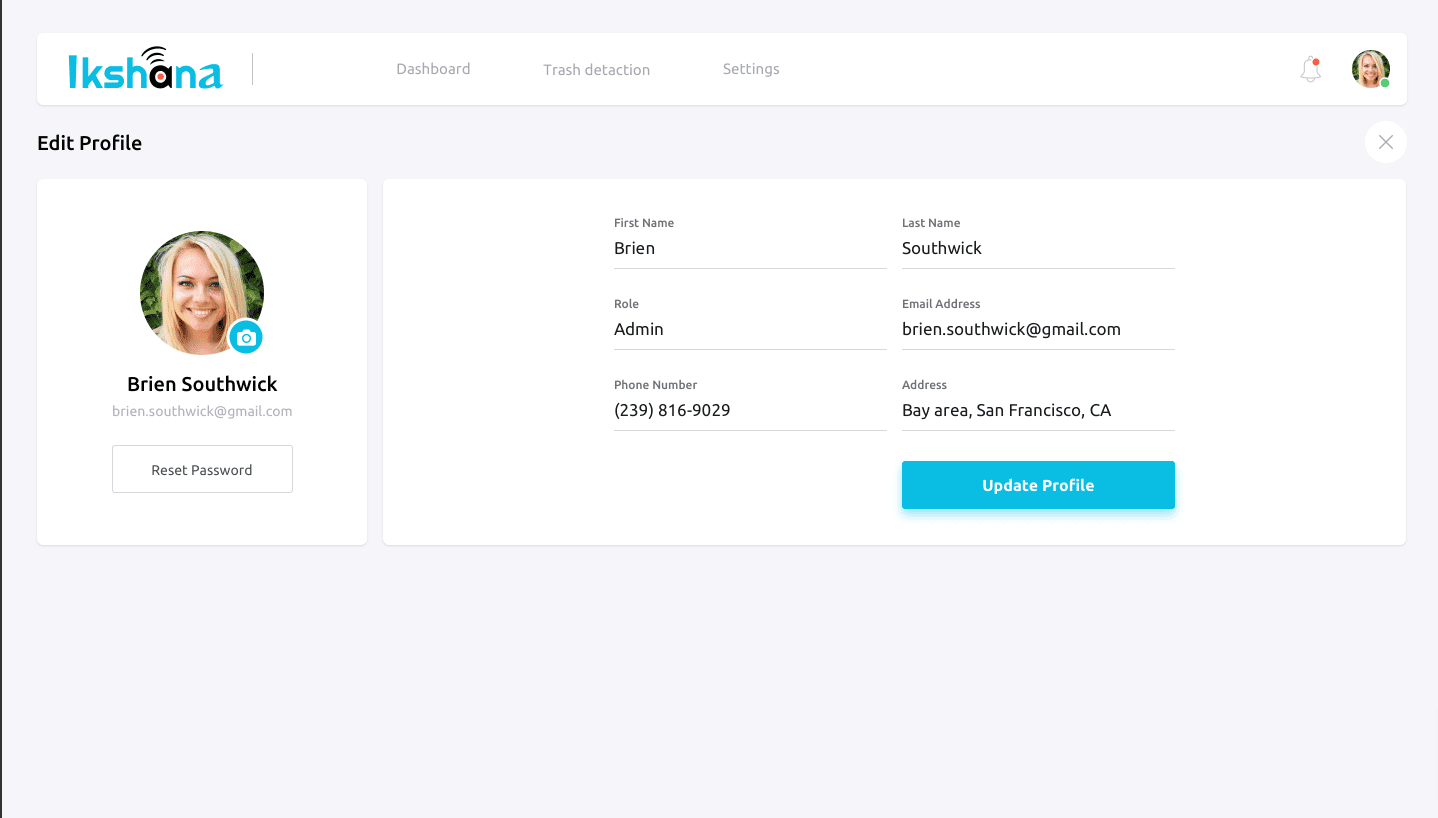This screenshot has height=818, width=1438.
Task: Click the Ikshana logo
Action: 145,69
